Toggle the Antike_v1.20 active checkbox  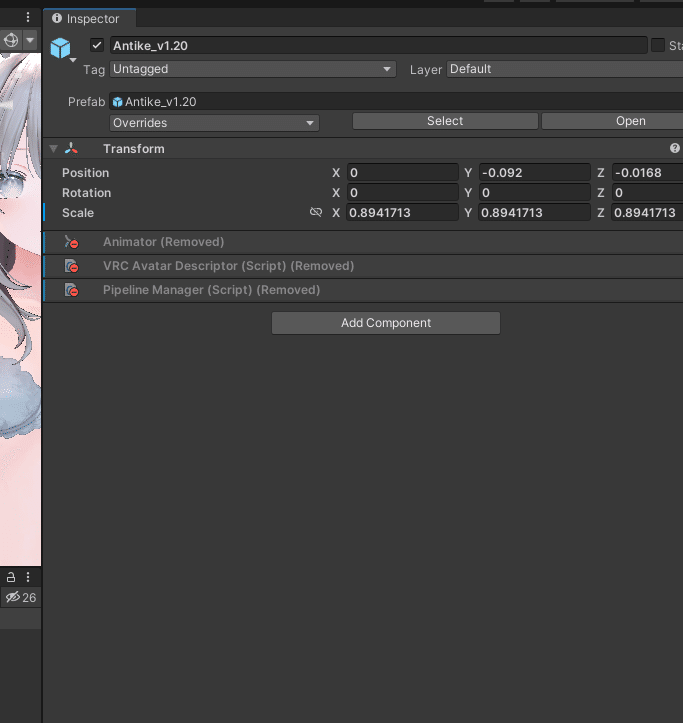[x=97, y=45]
